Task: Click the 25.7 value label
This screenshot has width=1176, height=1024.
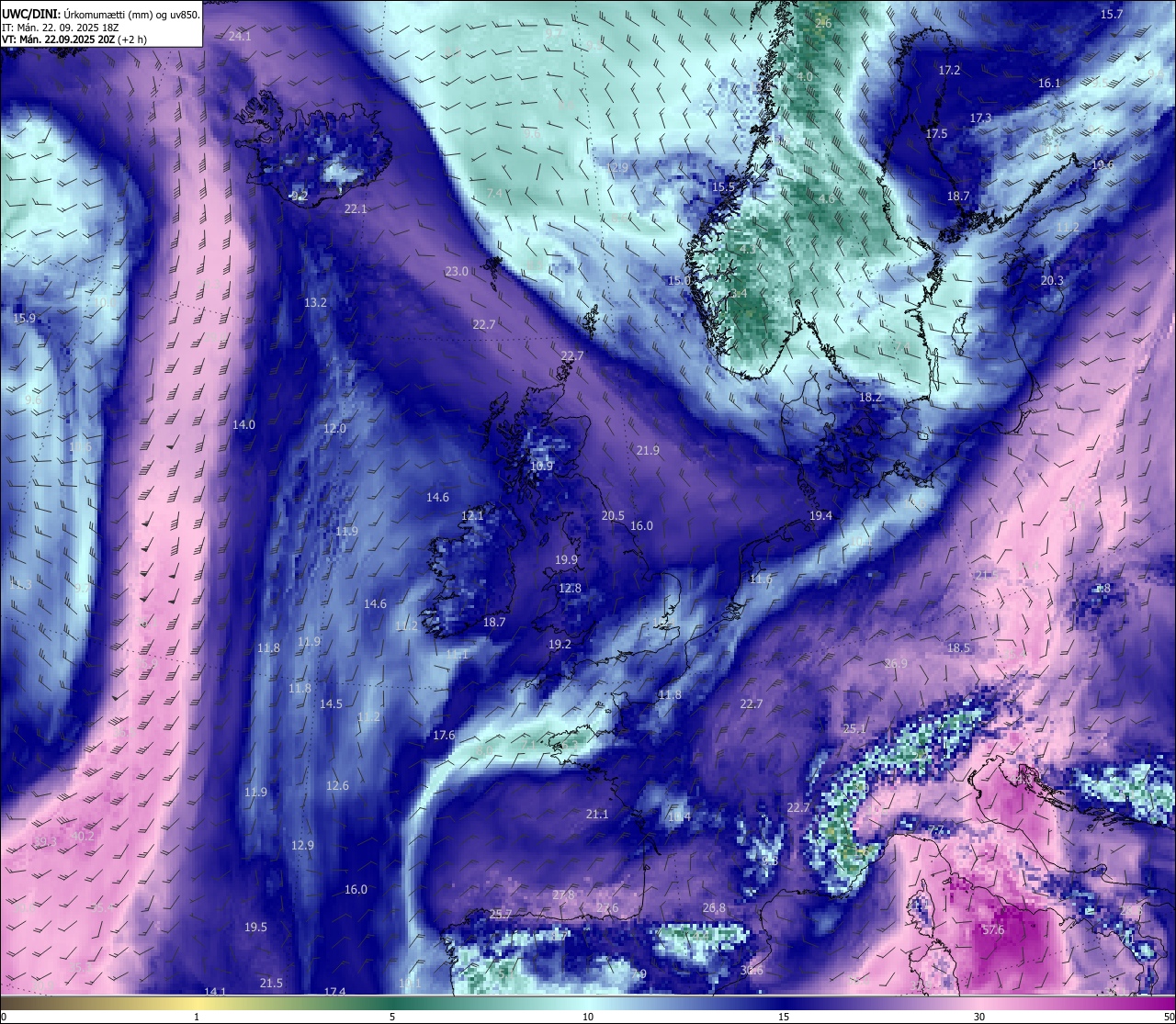Action: click(x=500, y=915)
